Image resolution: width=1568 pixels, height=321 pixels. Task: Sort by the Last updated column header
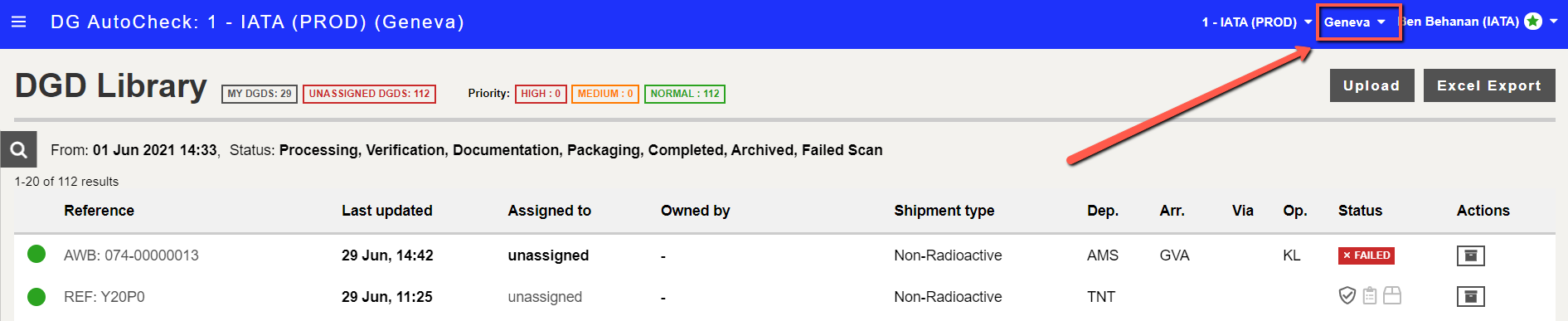pyautogui.click(x=387, y=211)
